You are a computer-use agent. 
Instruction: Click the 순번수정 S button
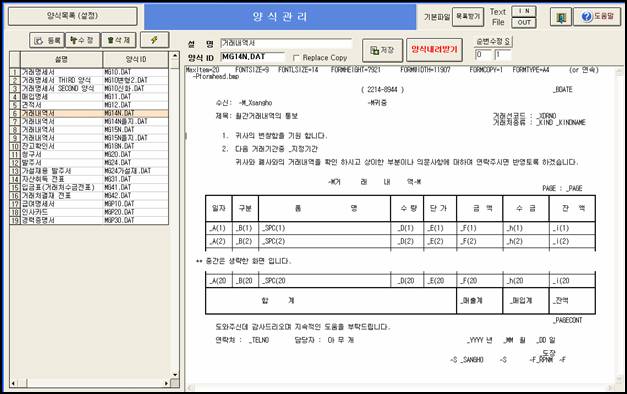[493, 42]
